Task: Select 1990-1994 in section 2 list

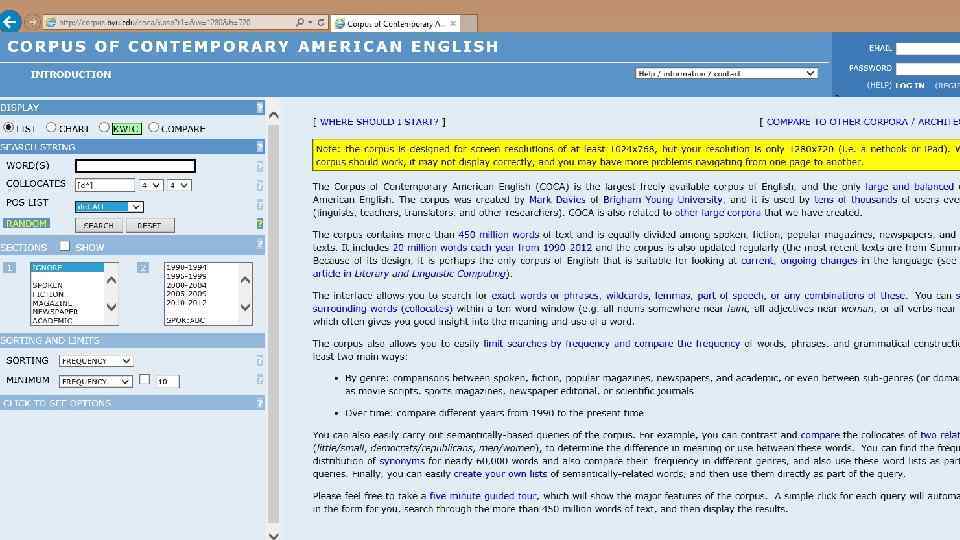Action: (x=186, y=268)
